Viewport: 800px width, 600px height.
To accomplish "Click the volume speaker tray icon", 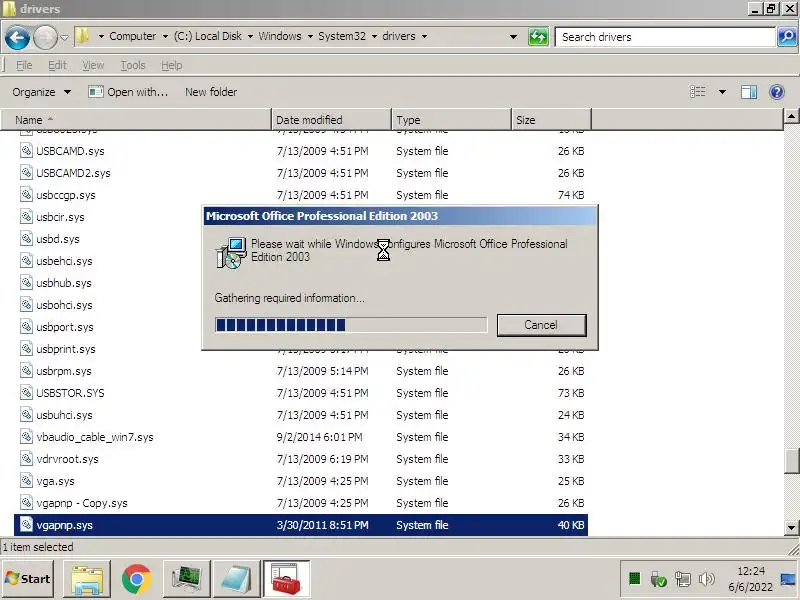I will coord(707,579).
